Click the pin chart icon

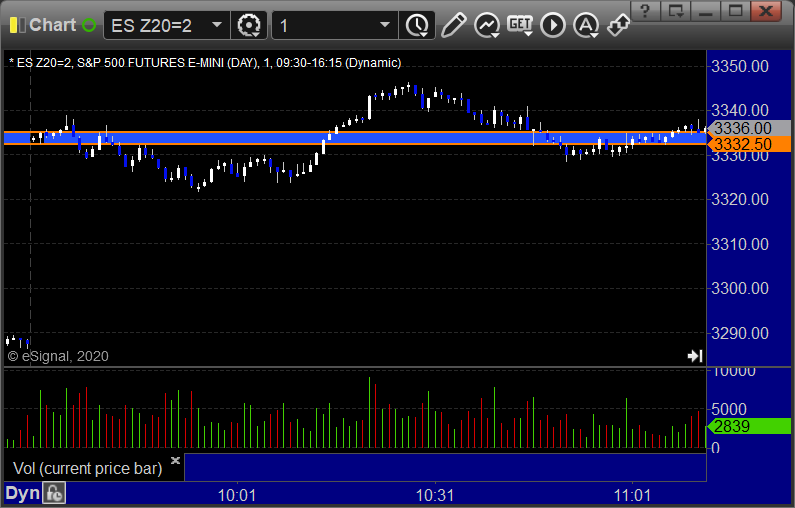tap(618, 25)
